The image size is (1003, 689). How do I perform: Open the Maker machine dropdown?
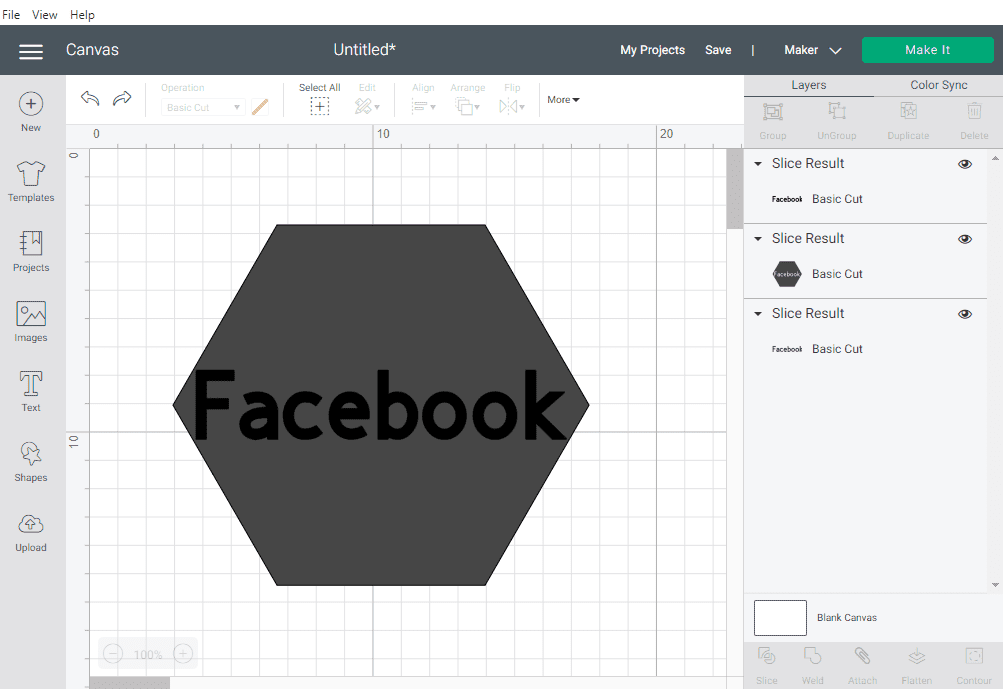coord(812,50)
